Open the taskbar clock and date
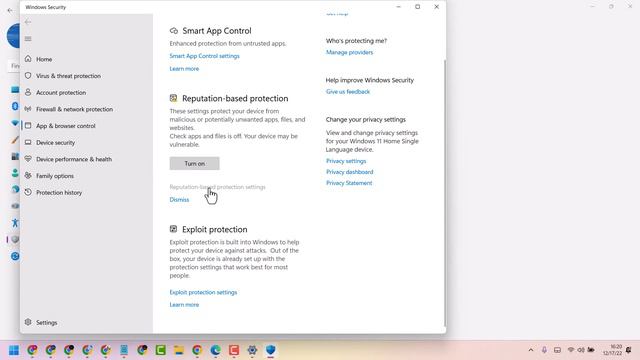The height and width of the screenshot is (360, 640). click(613, 350)
